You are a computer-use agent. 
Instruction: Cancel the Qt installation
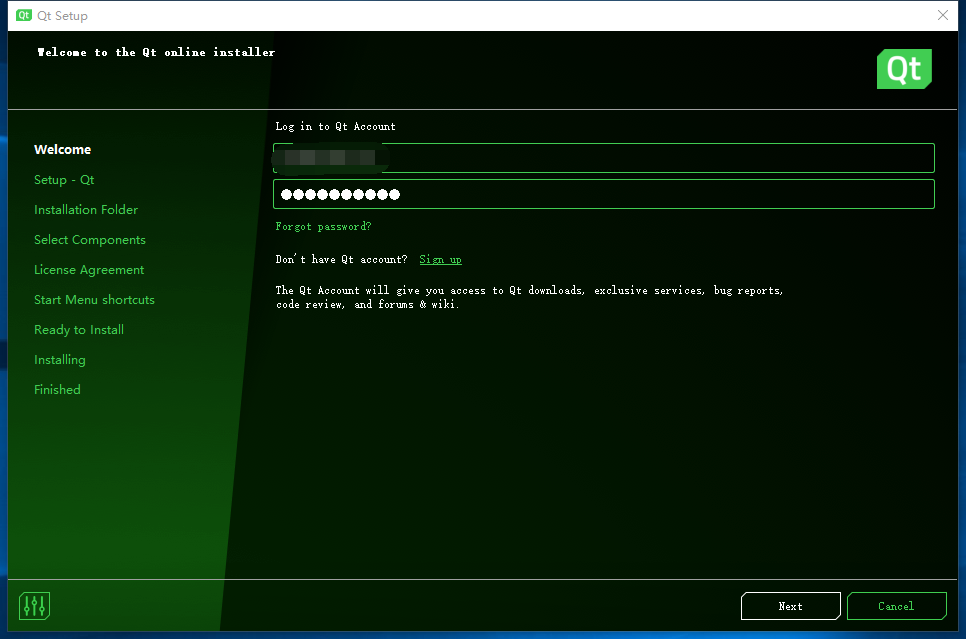896,606
